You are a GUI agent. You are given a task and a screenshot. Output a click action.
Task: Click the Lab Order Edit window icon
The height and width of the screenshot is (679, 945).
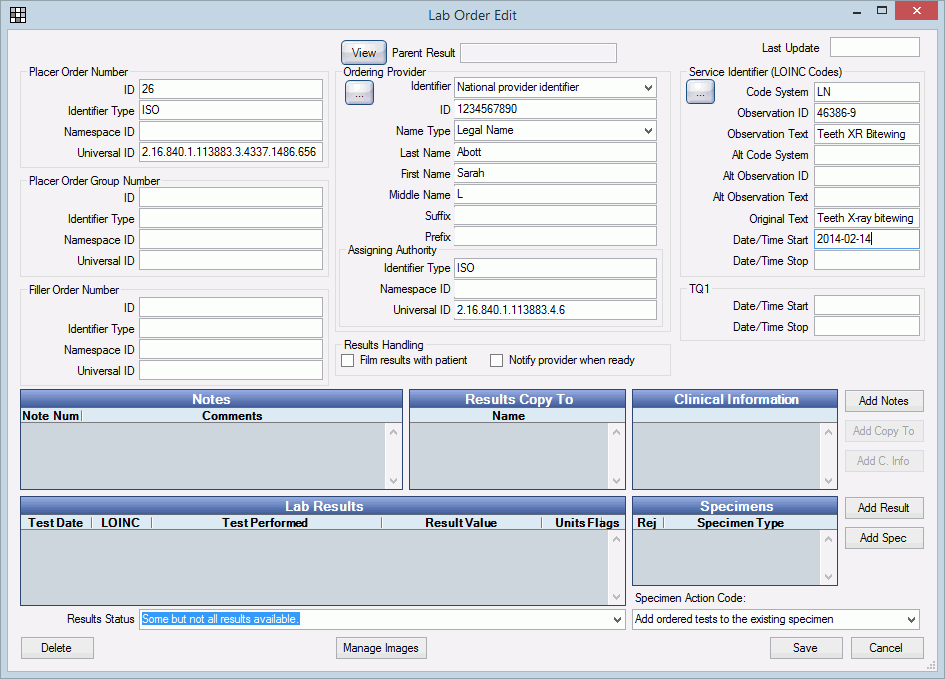pos(17,15)
